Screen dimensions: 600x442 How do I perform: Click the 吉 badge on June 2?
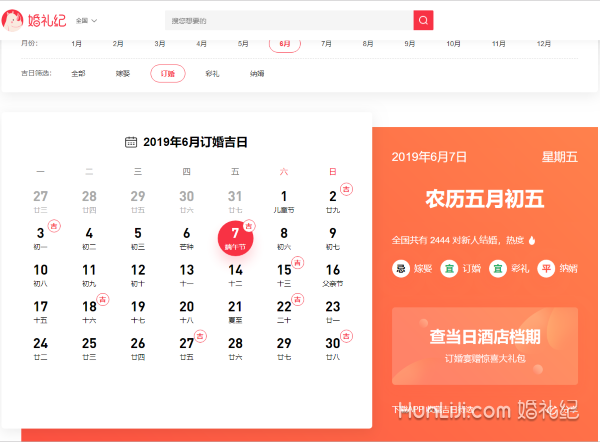[x=347, y=188]
